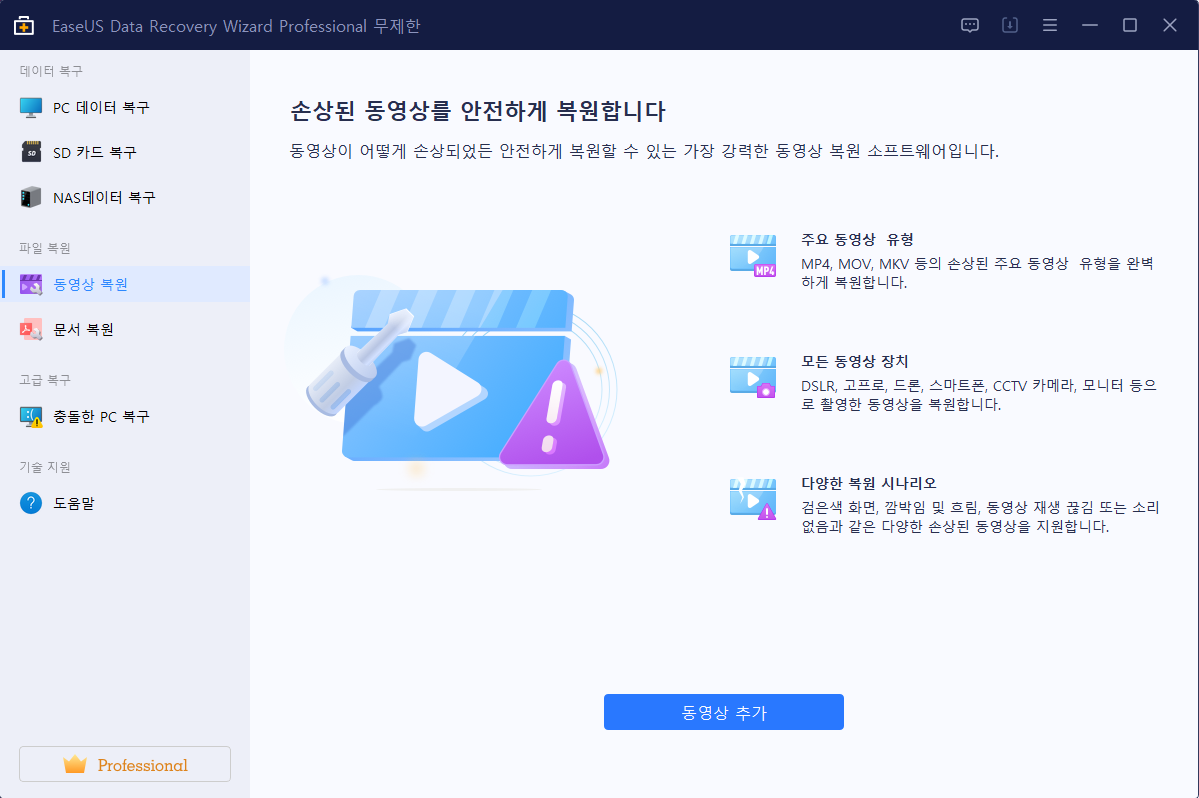Click the 고급 복구 section header
Screen dimensions: 1199x798
(x=45, y=380)
